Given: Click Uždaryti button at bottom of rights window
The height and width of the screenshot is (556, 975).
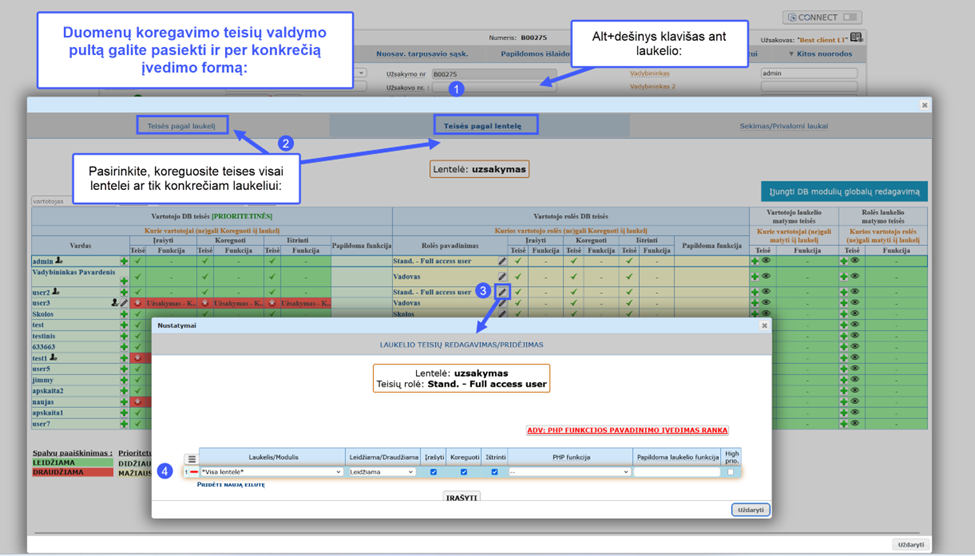Looking at the screenshot, I should point(911,545).
